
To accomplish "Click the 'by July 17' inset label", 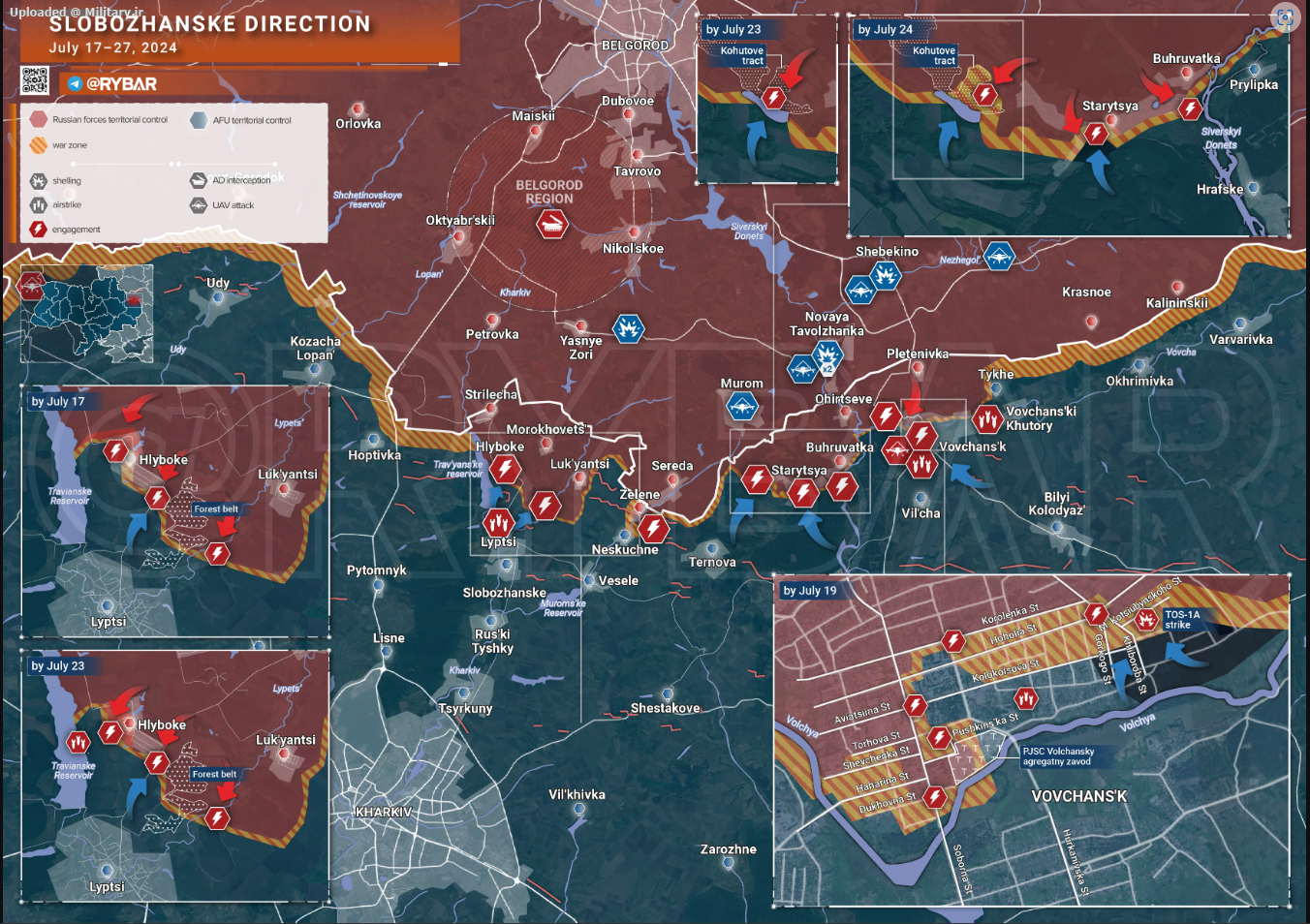I will [58, 401].
